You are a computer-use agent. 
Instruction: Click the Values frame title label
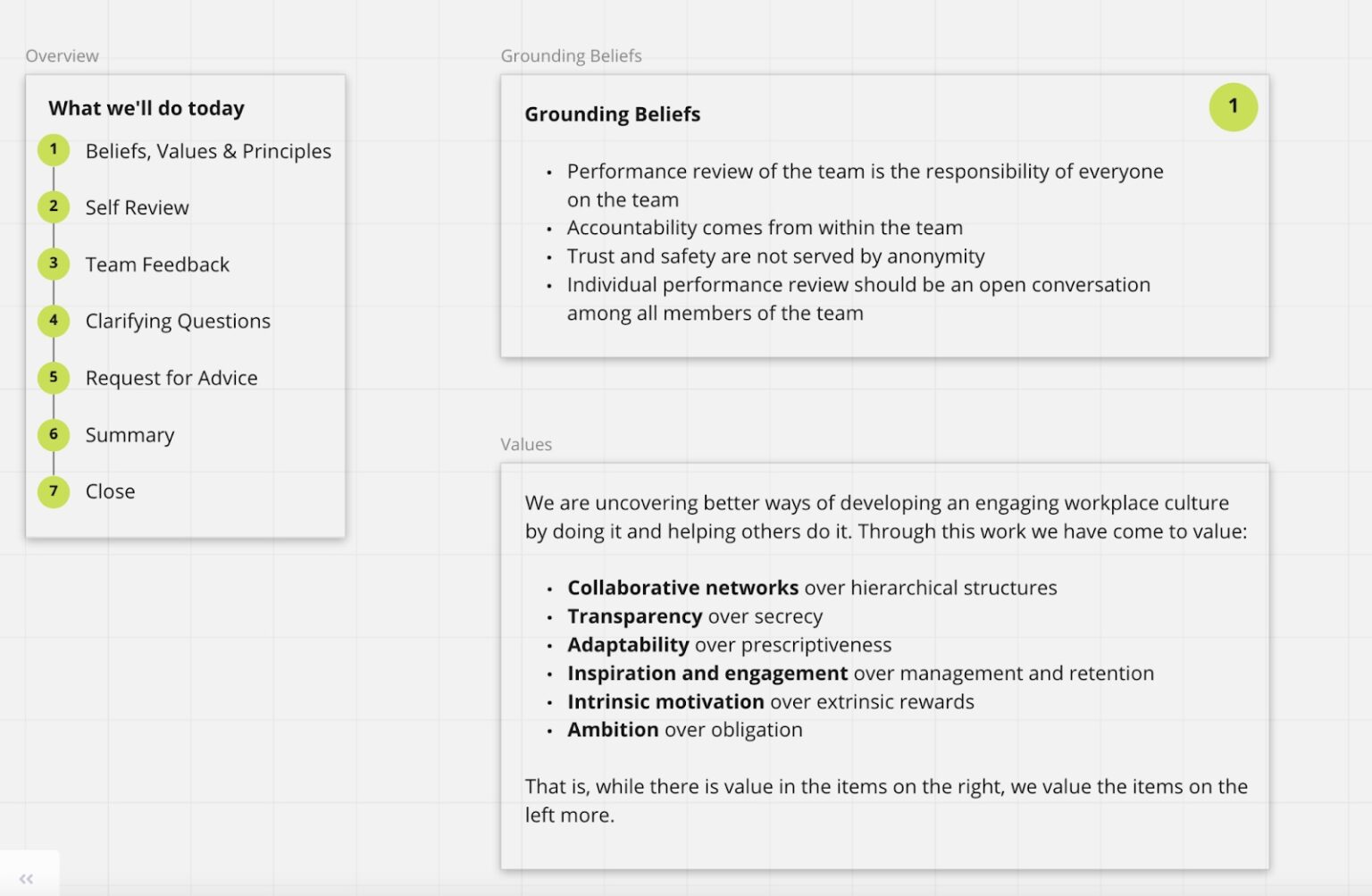(x=526, y=444)
